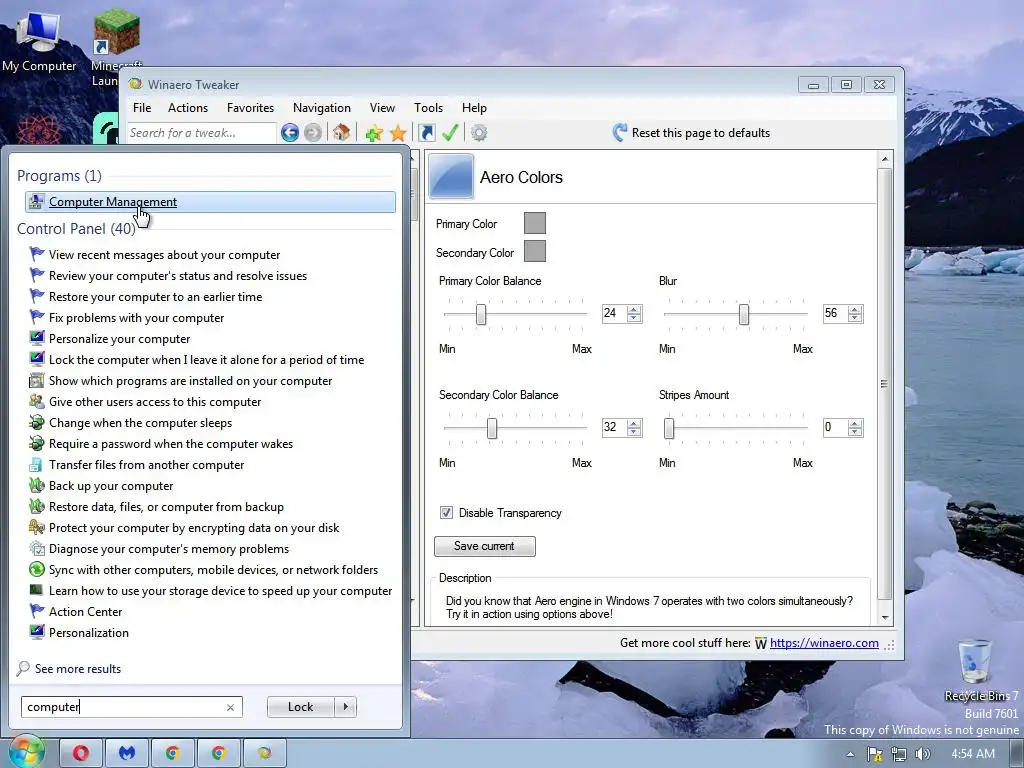Click the Stripes Amount slider thumb
The height and width of the screenshot is (768, 1024).
pos(669,428)
